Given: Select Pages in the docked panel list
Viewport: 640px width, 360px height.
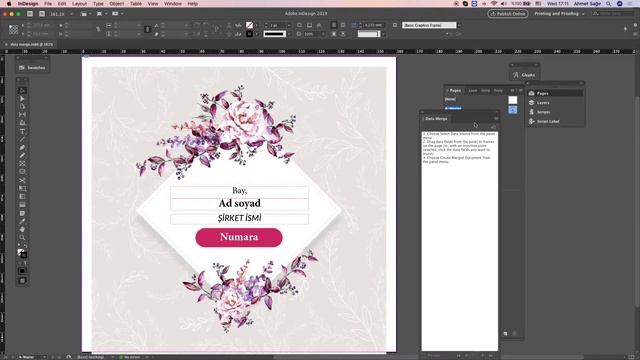Looking at the screenshot, I should 555,93.
